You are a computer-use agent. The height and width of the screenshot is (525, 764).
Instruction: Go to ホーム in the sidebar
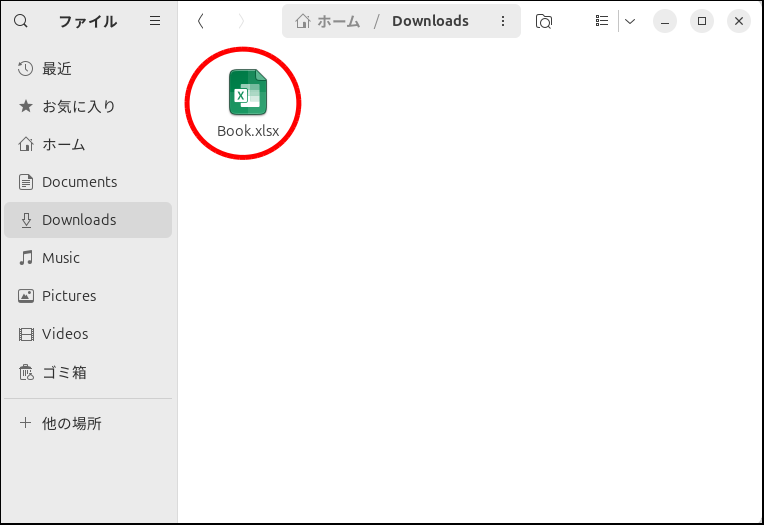pos(63,144)
